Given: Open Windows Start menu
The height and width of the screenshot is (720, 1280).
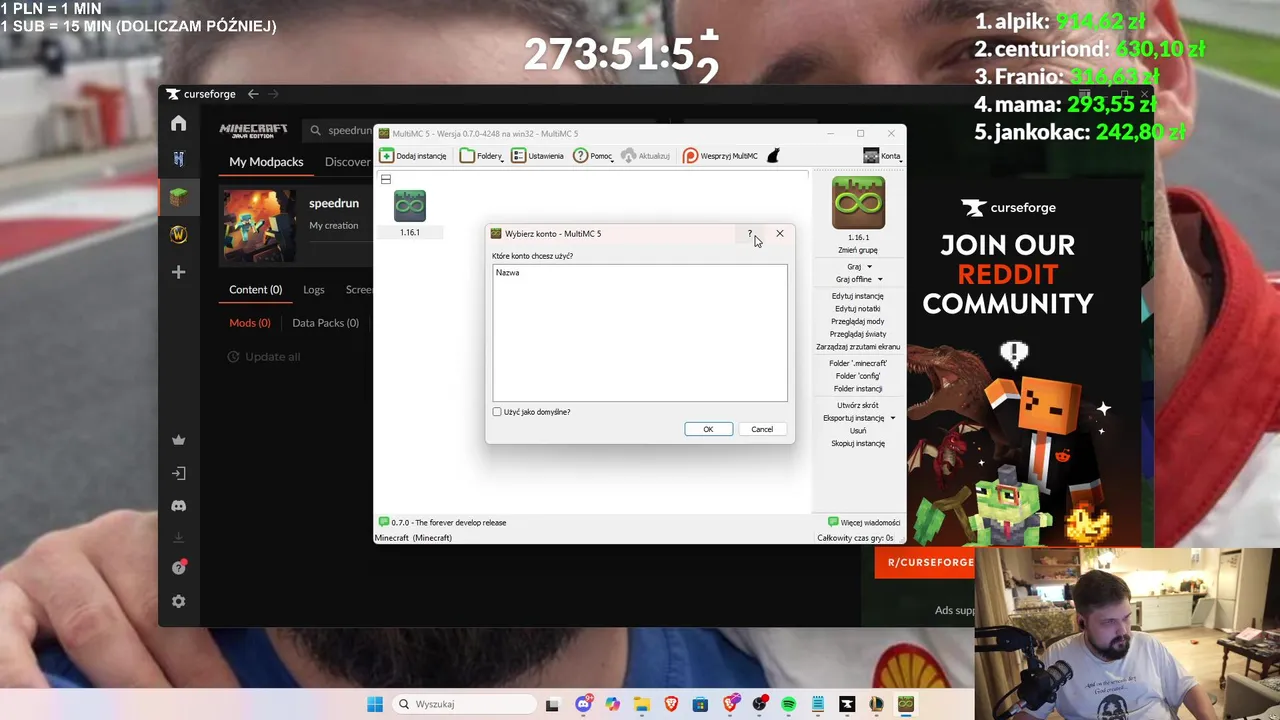Looking at the screenshot, I should coord(375,704).
